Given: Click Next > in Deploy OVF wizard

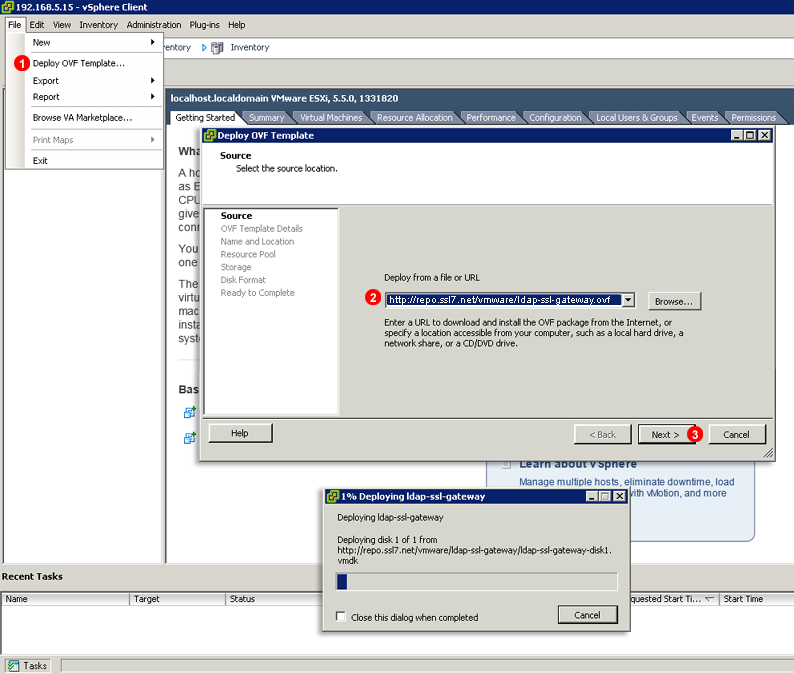Looking at the screenshot, I should [x=665, y=434].
